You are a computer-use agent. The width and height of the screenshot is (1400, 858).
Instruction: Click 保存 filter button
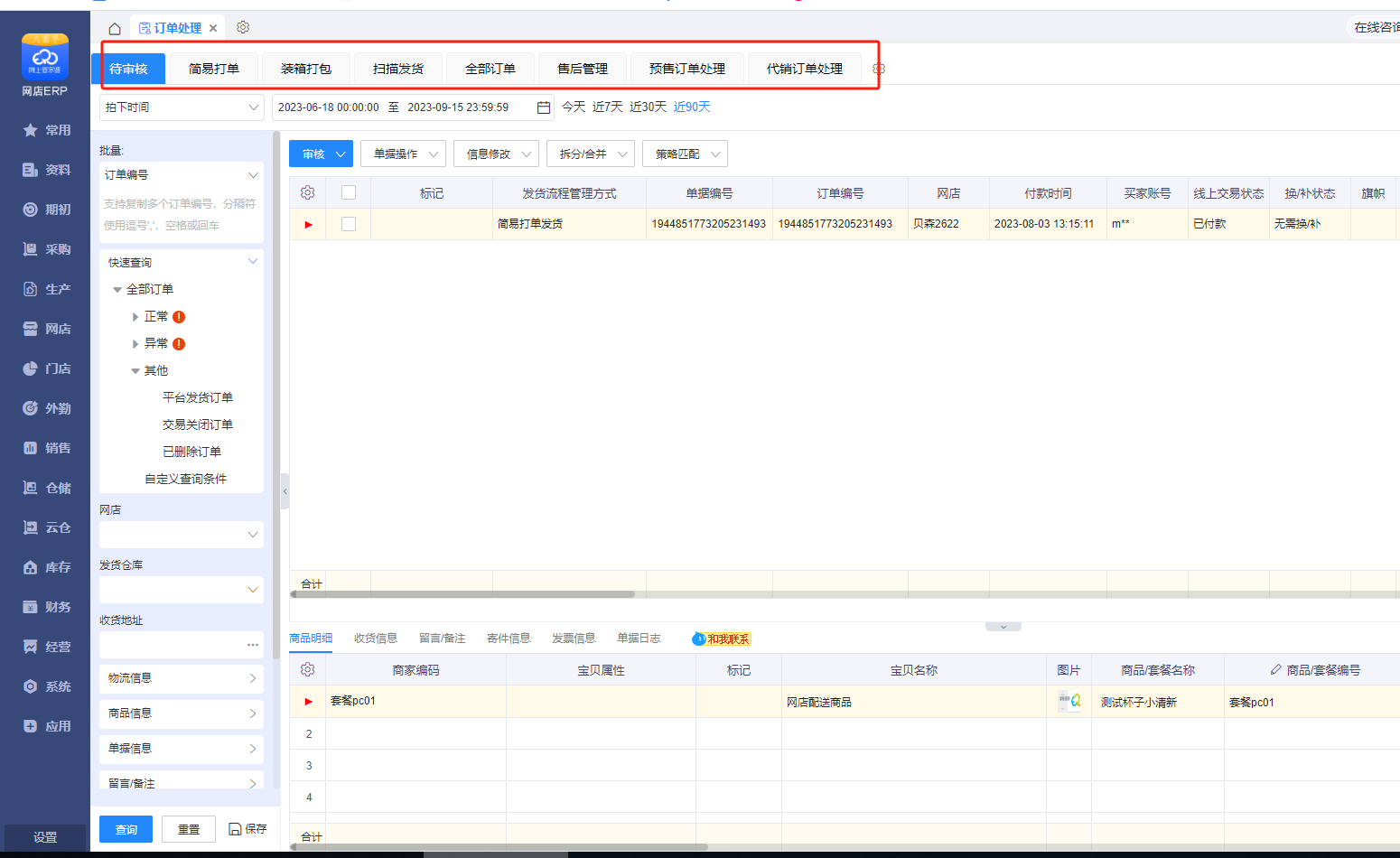pos(247,829)
